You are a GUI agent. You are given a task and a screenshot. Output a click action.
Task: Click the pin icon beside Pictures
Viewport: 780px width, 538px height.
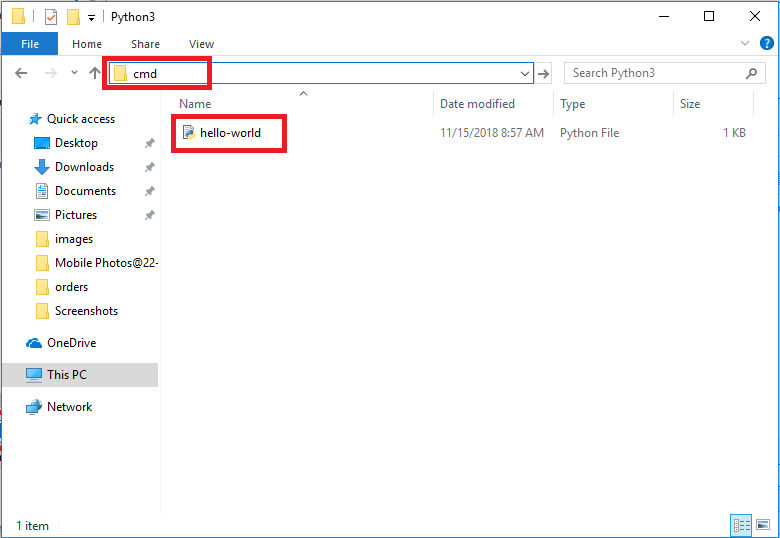149,215
